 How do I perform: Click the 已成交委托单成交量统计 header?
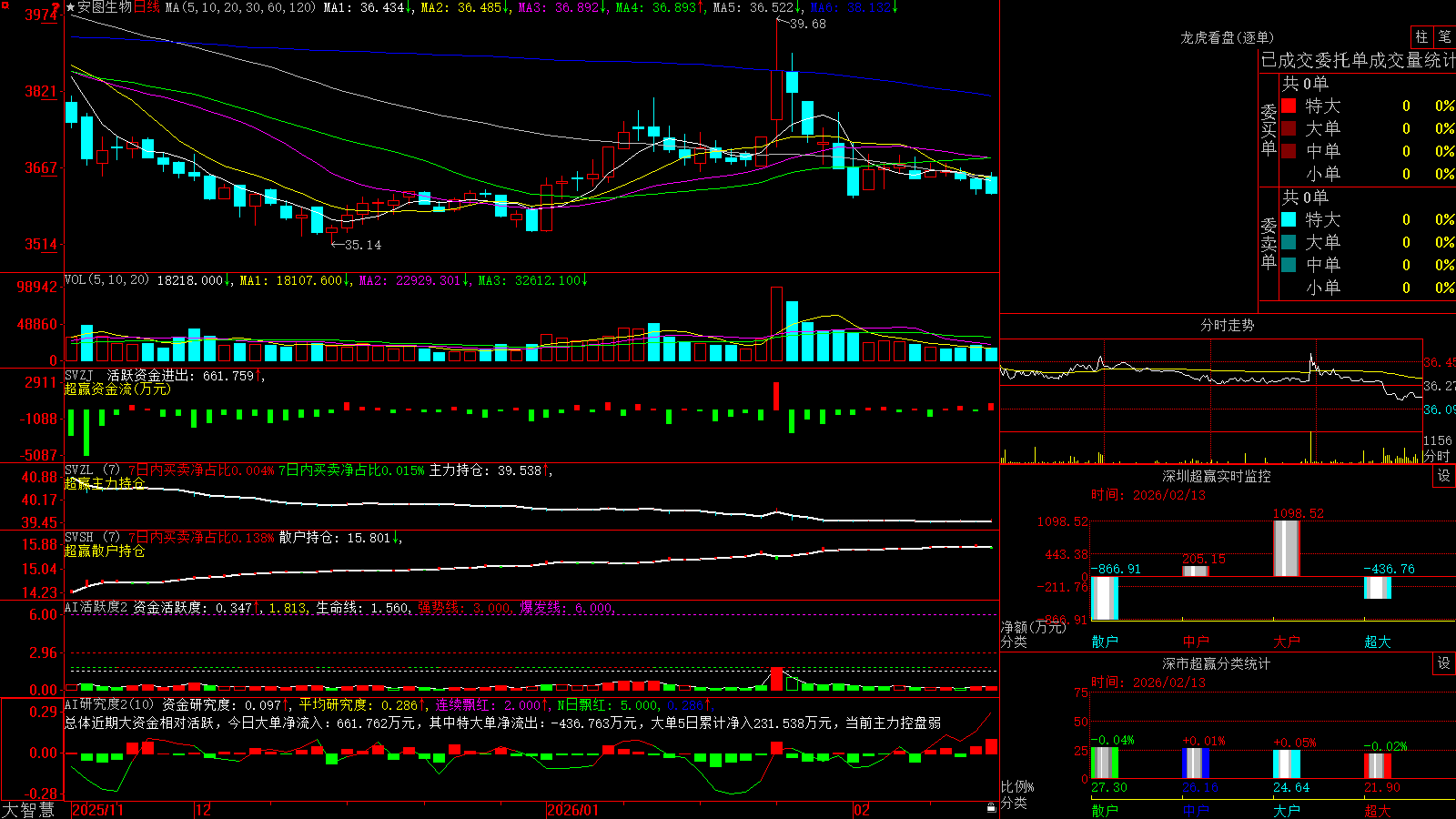coord(1358,60)
